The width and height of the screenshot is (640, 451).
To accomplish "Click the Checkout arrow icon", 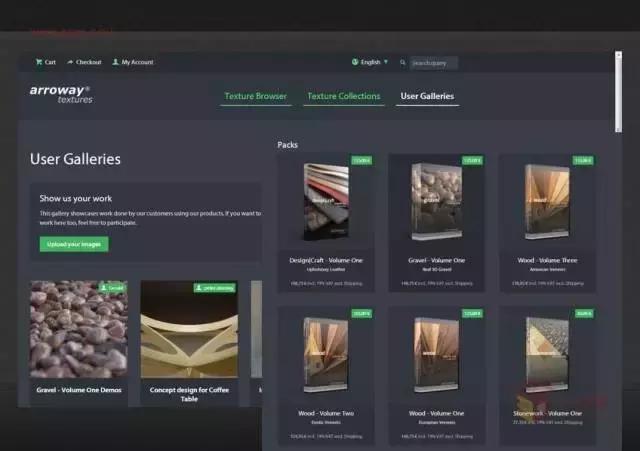I will (x=70, y=62).
